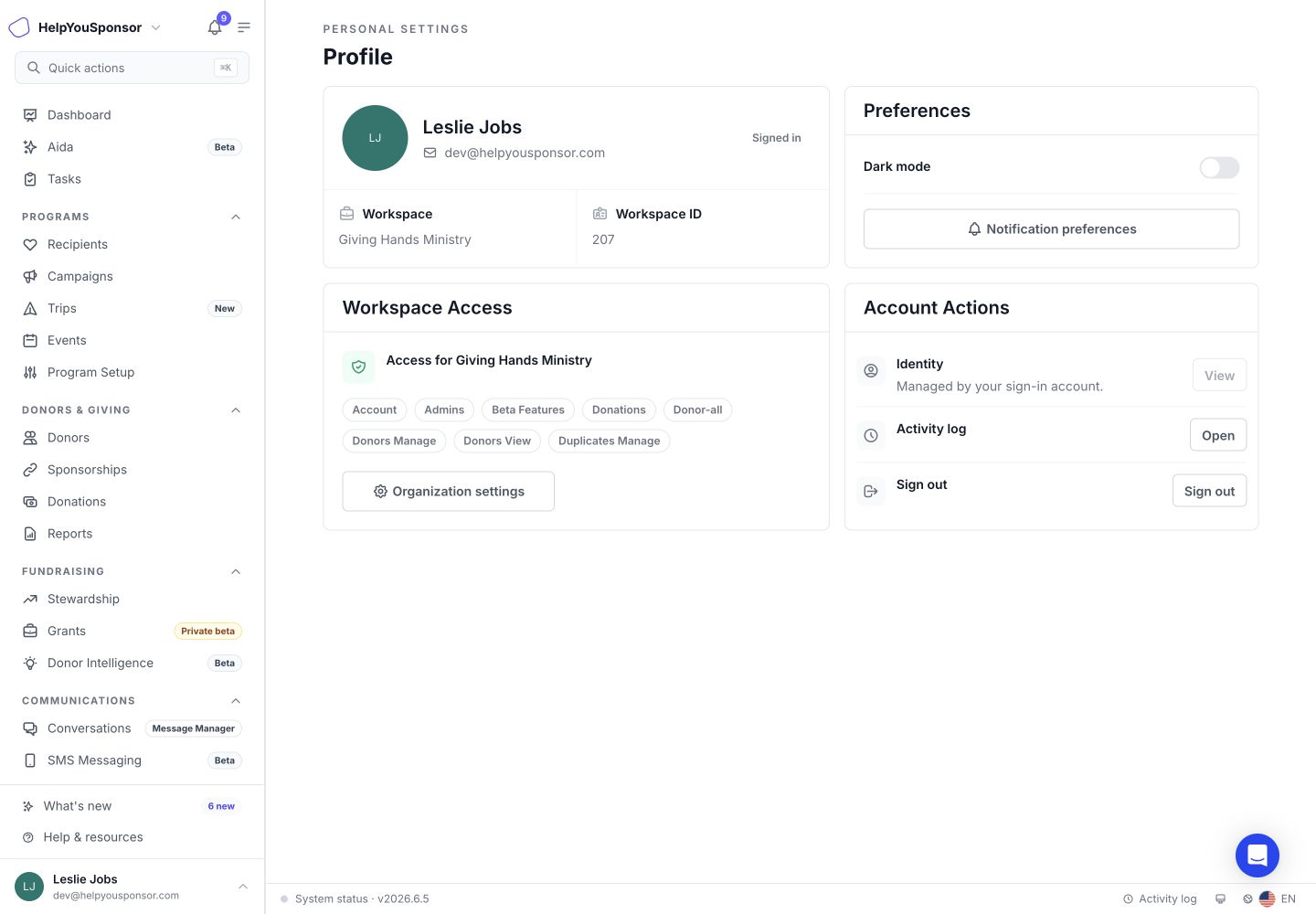Image resolution: width=1316 pixels, height=914 pixels.
Task: Click the Signed in status text
Action: pyautogui.click(x=776, y=138)
